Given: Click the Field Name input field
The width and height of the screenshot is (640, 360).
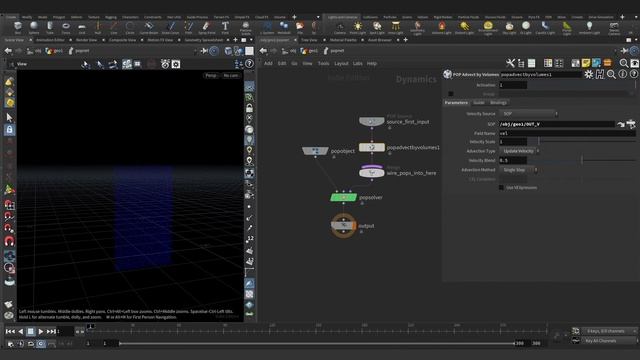Looking at the screenshot, I should 567,133.
